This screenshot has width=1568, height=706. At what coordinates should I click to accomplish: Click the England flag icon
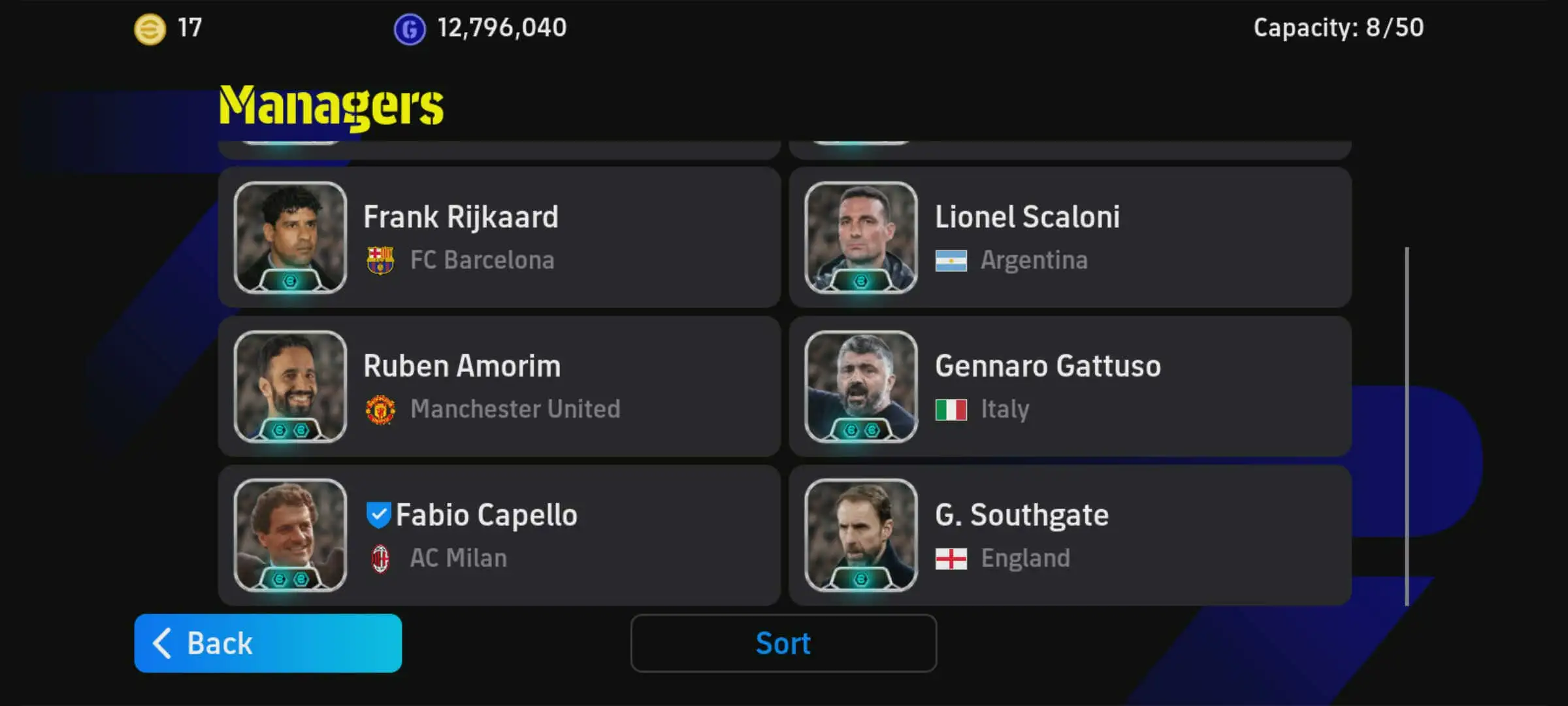[951, 559]
